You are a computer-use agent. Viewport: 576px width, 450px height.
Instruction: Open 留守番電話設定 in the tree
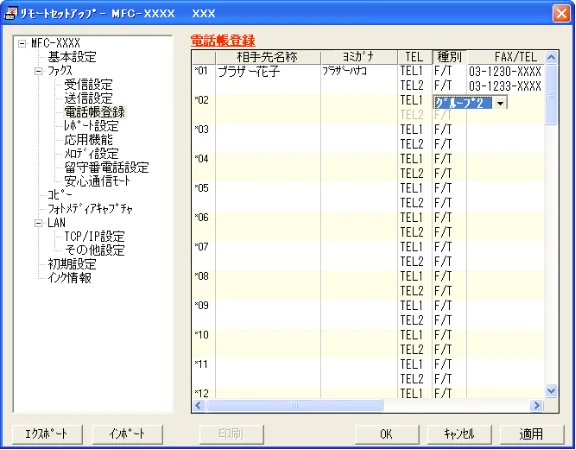point(107,168)
